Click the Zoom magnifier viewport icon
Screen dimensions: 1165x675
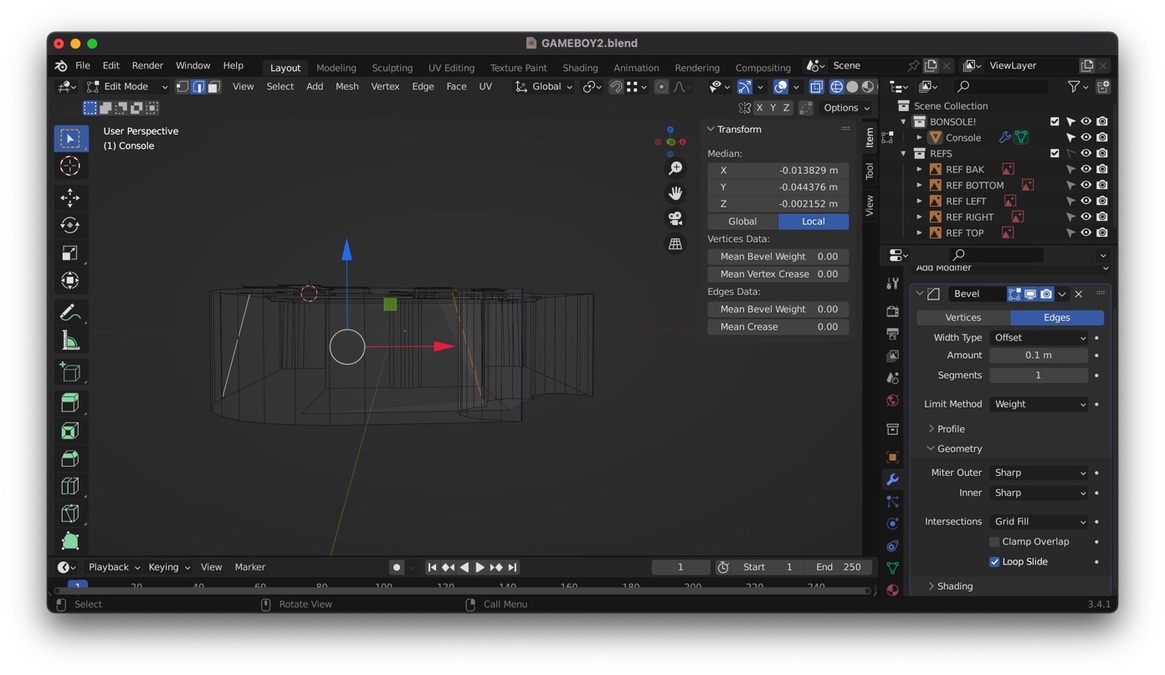tap(675, 169)
